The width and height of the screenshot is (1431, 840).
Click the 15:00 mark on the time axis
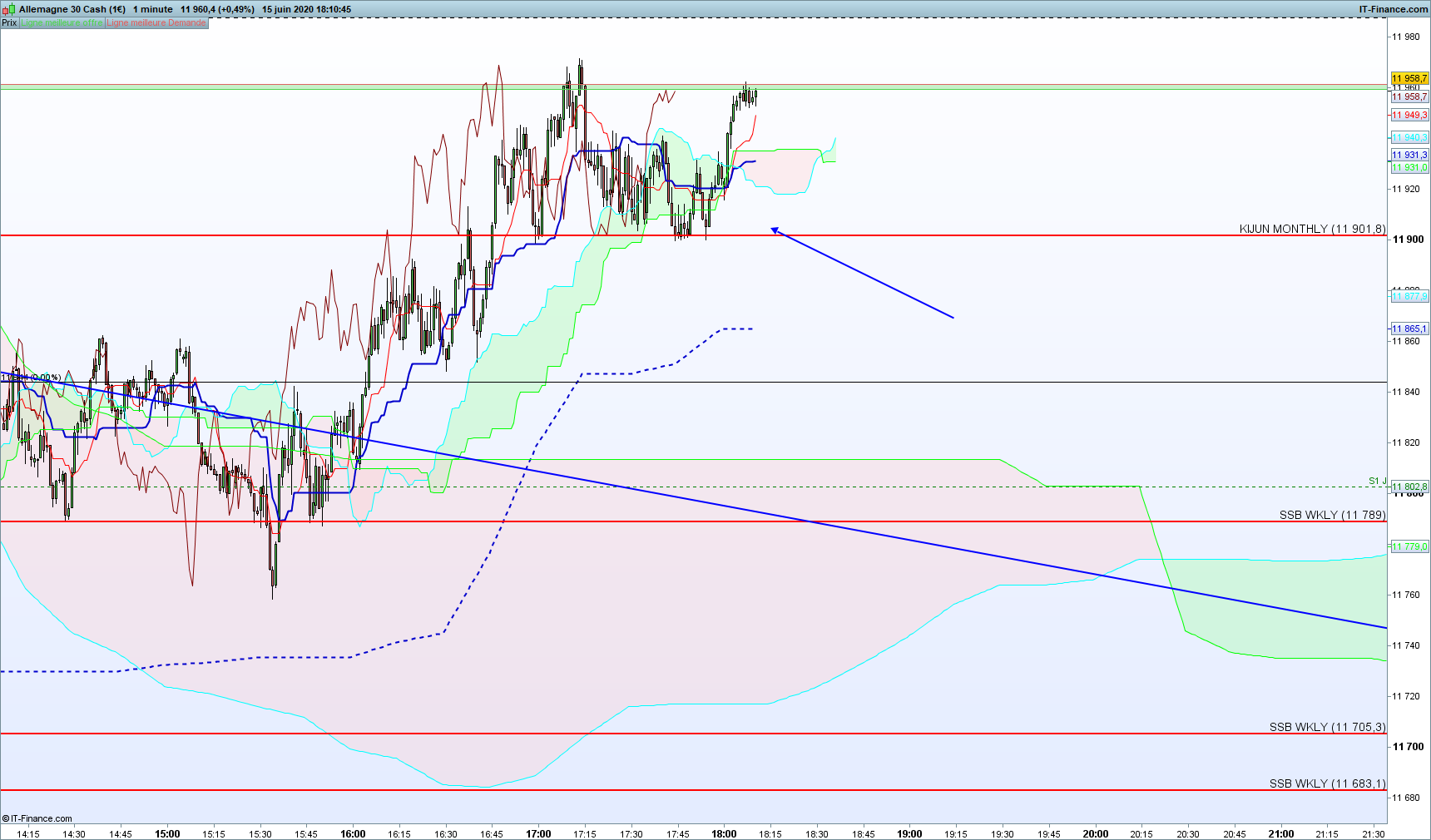click(167, 833)
